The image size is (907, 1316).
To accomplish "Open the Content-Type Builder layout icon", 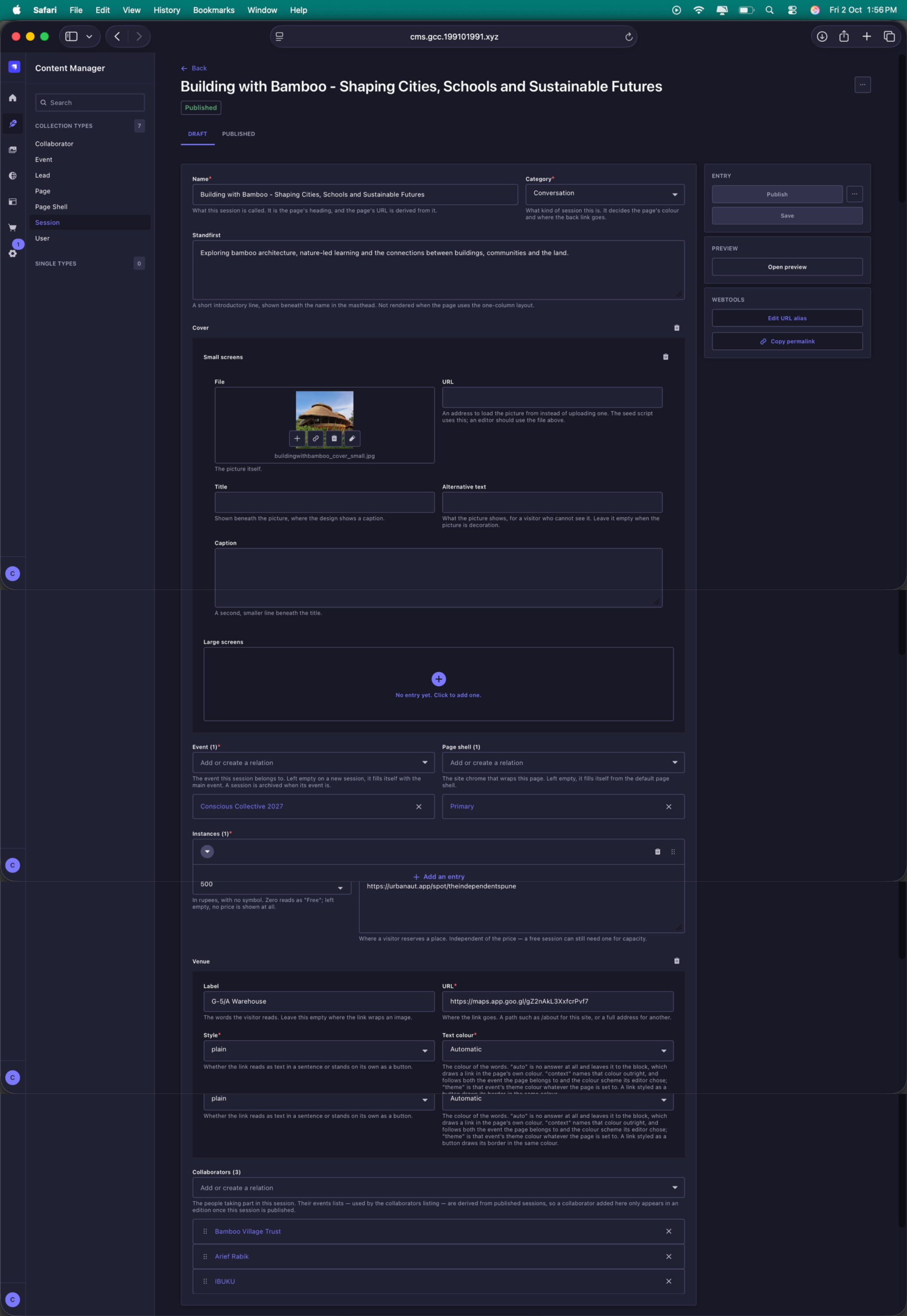I will click(x=12, y=202).
